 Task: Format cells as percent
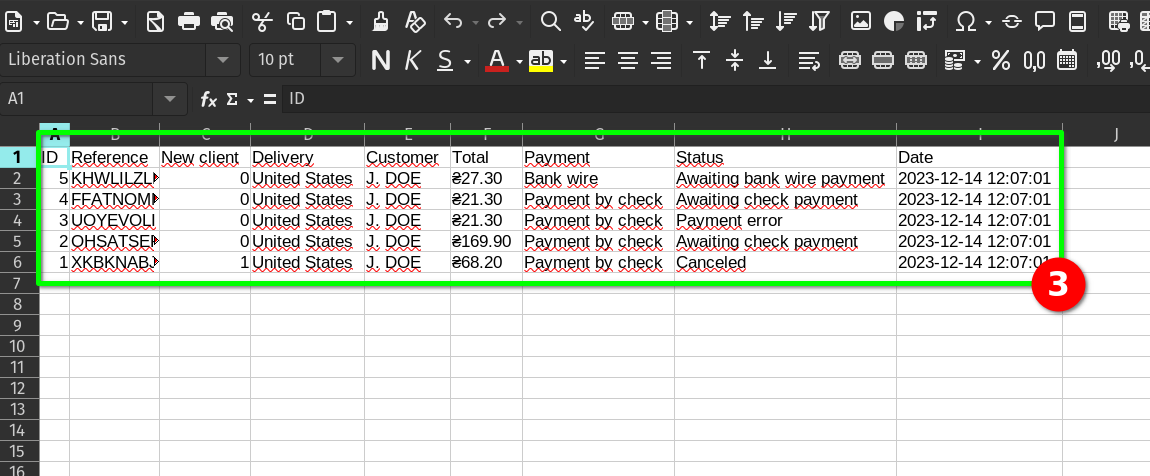click(1001, 60)
